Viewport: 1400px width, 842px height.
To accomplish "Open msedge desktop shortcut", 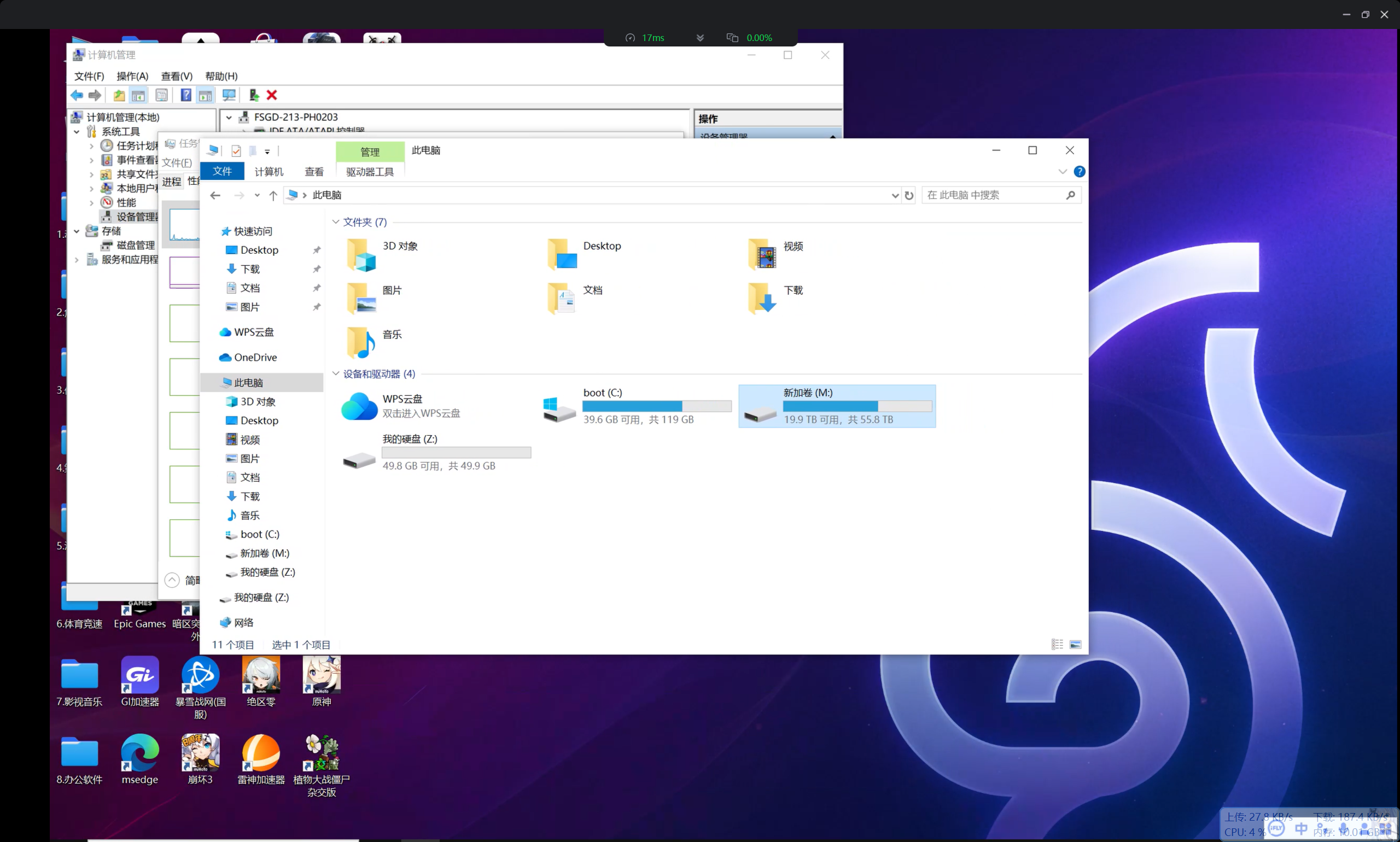I will [x=140, y=759].
